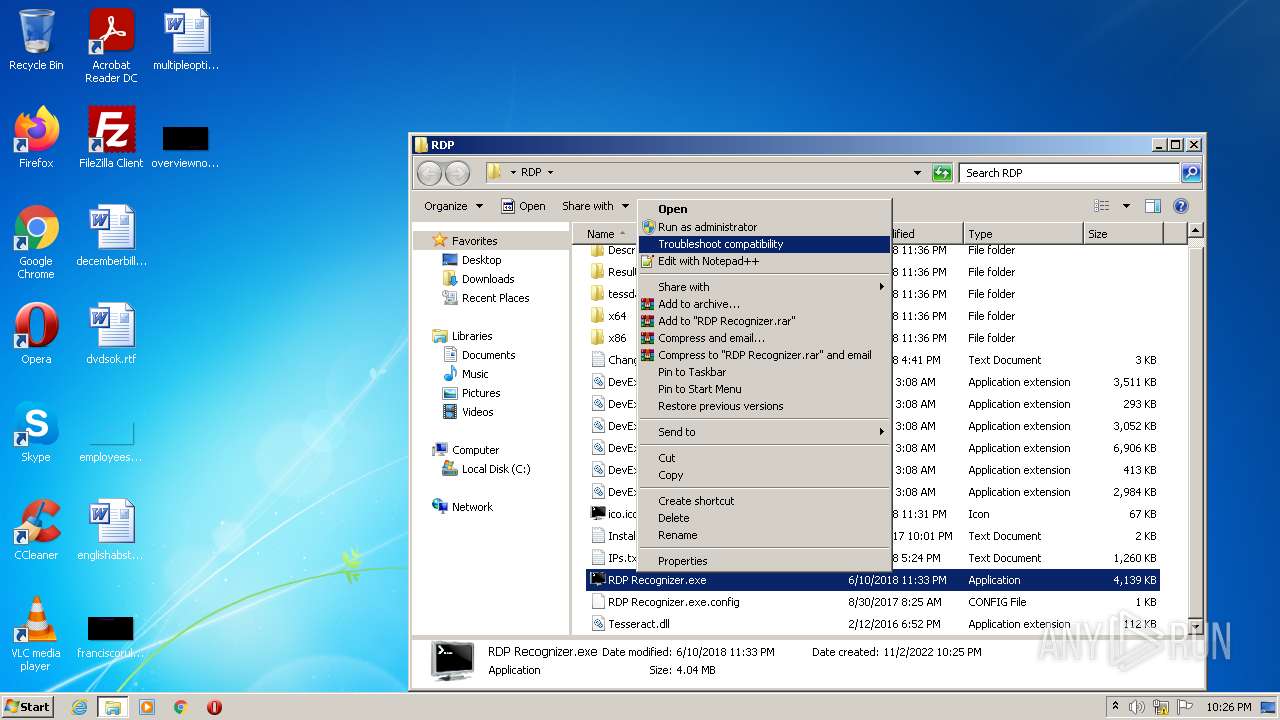Open VLC media player desktop icon

tap(36, 634)
